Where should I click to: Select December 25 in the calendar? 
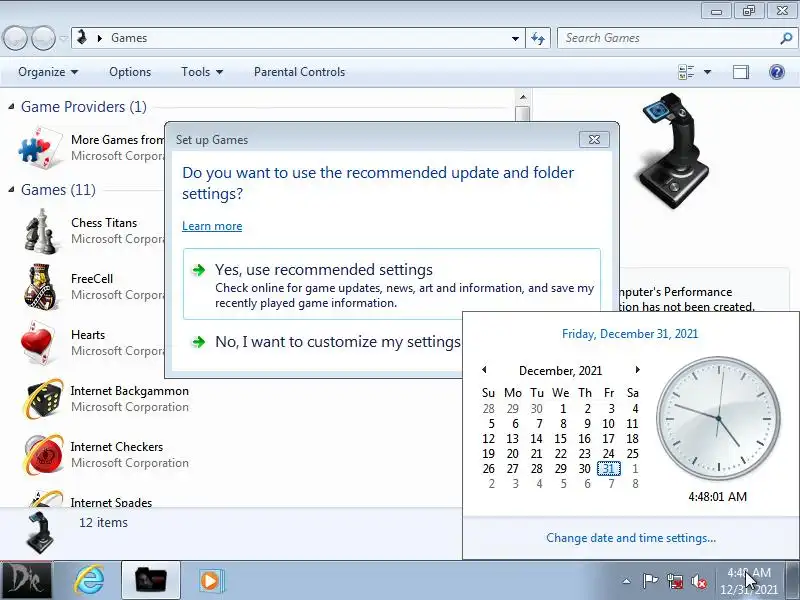tap(633, 454)
